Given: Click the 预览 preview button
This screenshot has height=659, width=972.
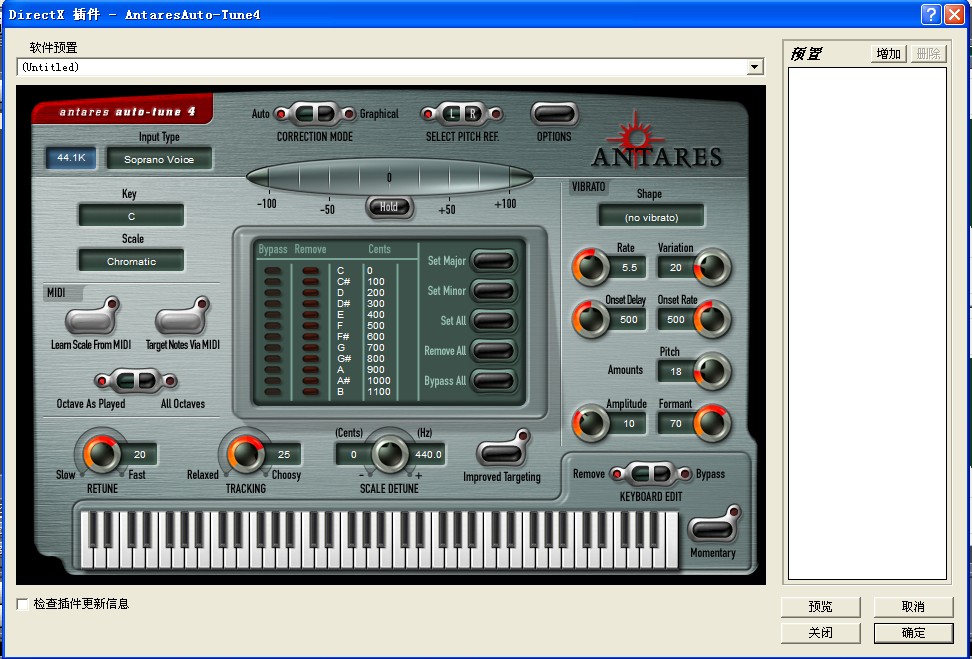Looking at the screenshot, I should pos(820,607).
